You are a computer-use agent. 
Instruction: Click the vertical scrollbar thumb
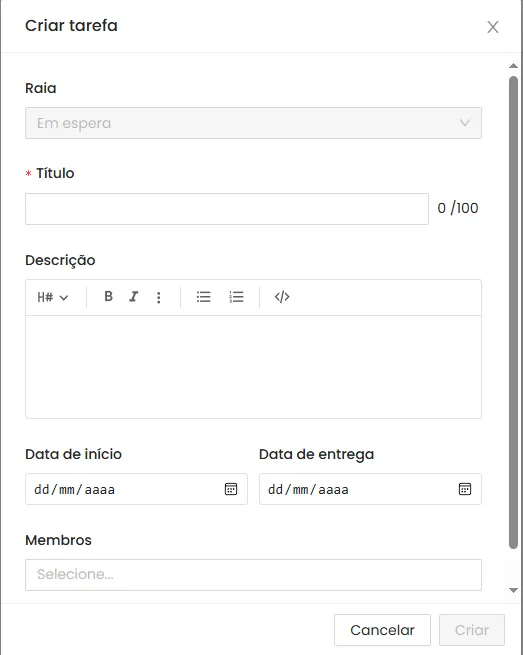coord(513,312)
